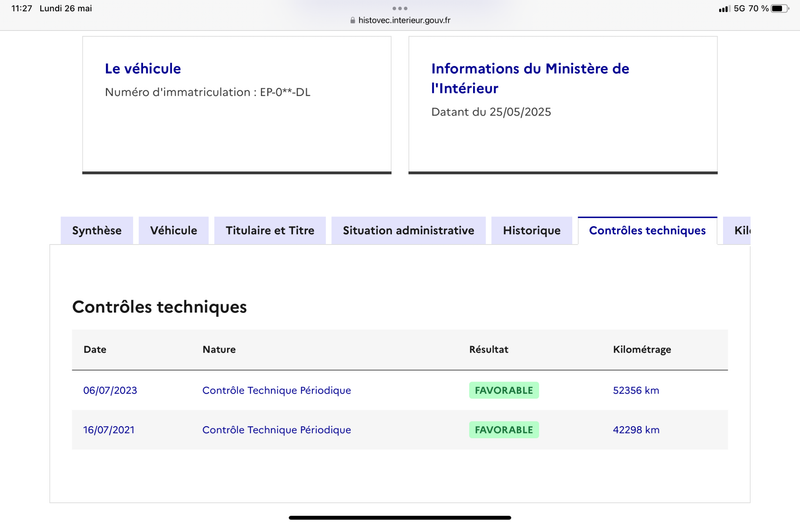Tap the cellular signal bars icon
This screenshot has width=800, height=525.
pyautogui.click(x=724, y=9)
